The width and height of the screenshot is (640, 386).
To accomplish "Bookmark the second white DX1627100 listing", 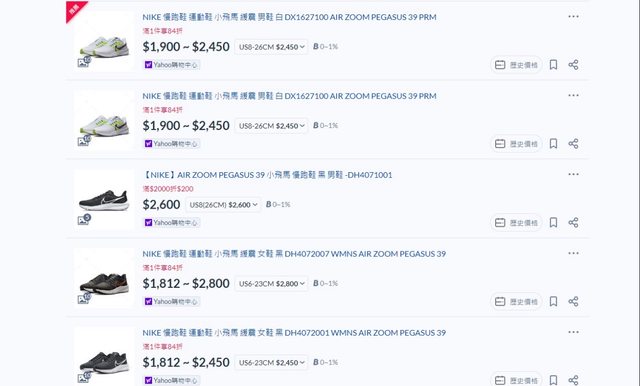I will click(553, 144).
